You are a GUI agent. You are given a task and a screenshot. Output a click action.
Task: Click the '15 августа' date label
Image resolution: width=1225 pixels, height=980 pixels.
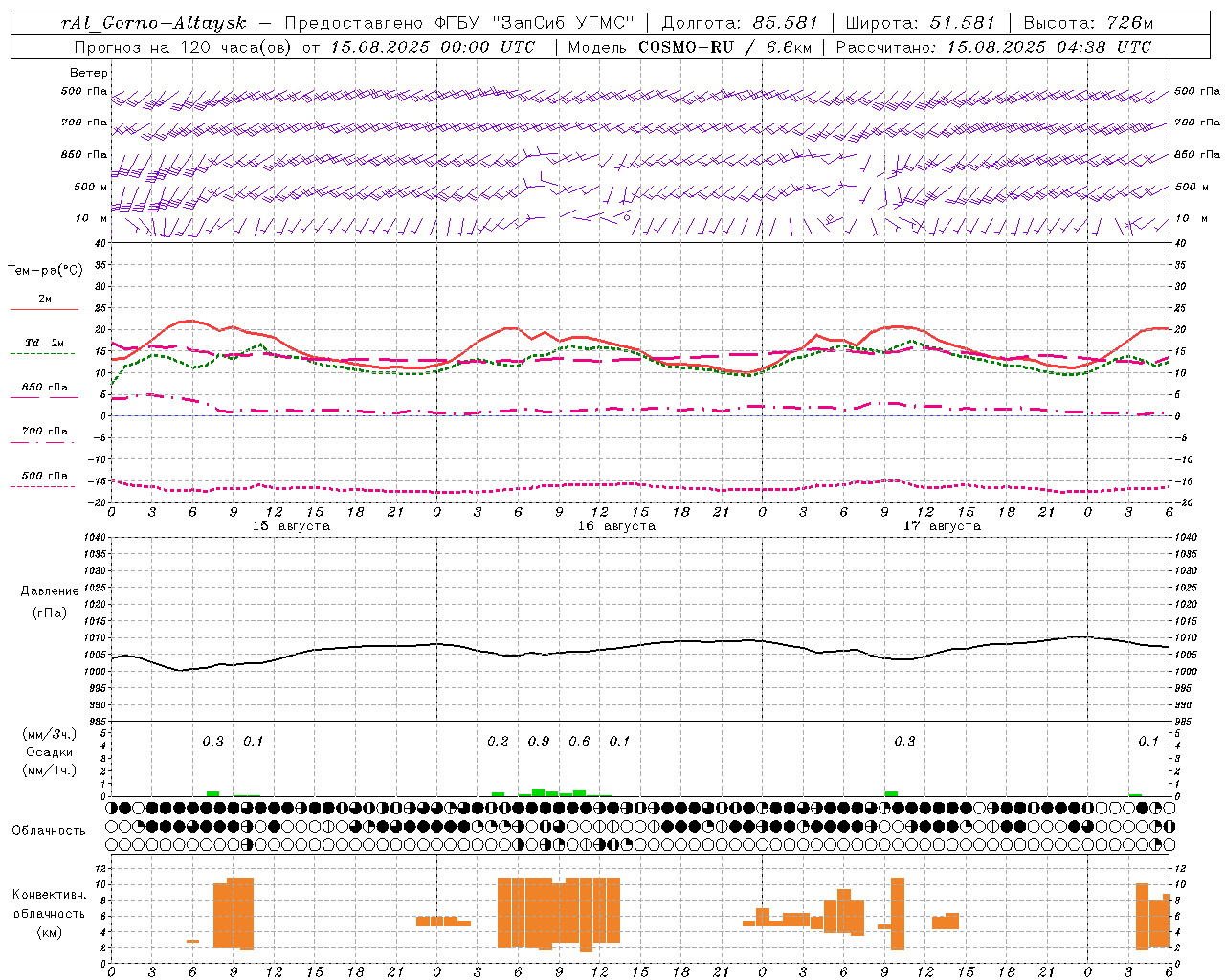[x=291, y=526]
